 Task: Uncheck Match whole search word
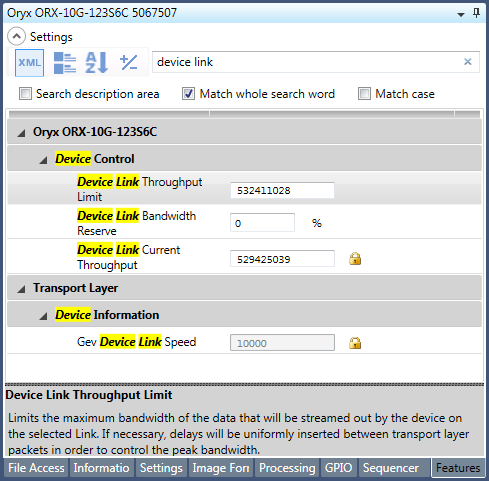pyautogui.click(x=188, y=94)
